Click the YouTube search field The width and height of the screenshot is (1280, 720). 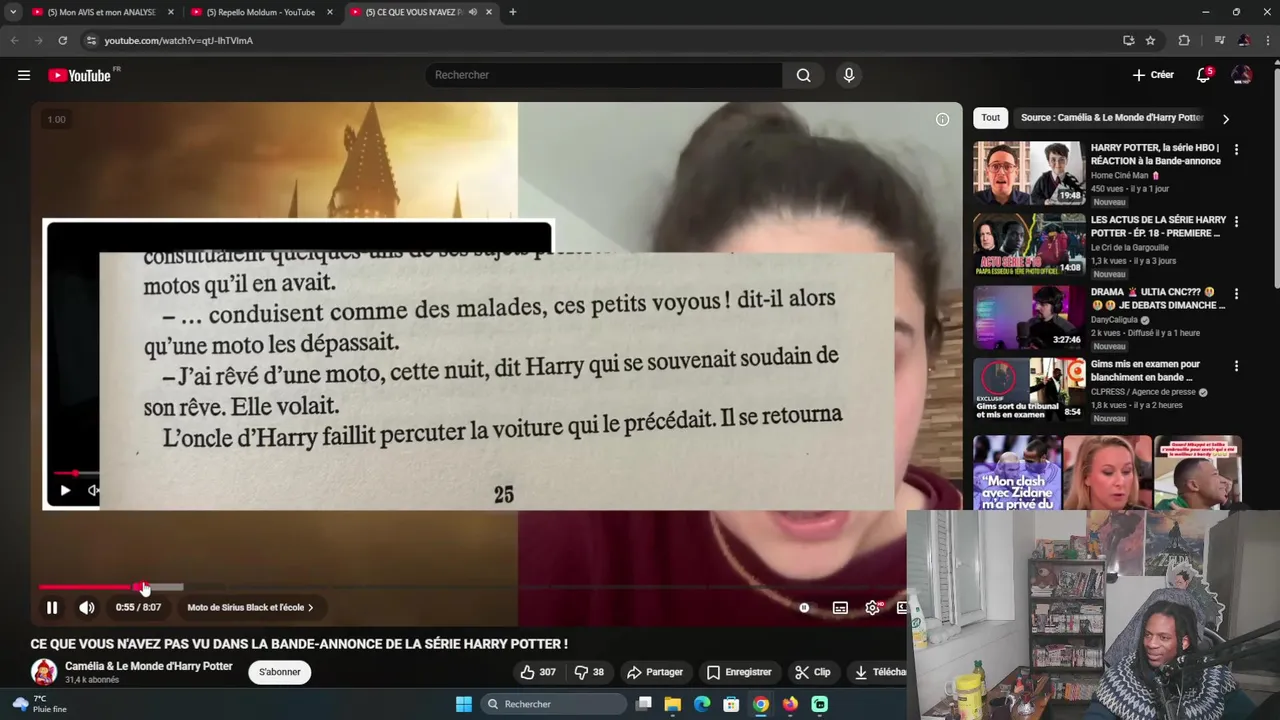click(x=604, y=75)
